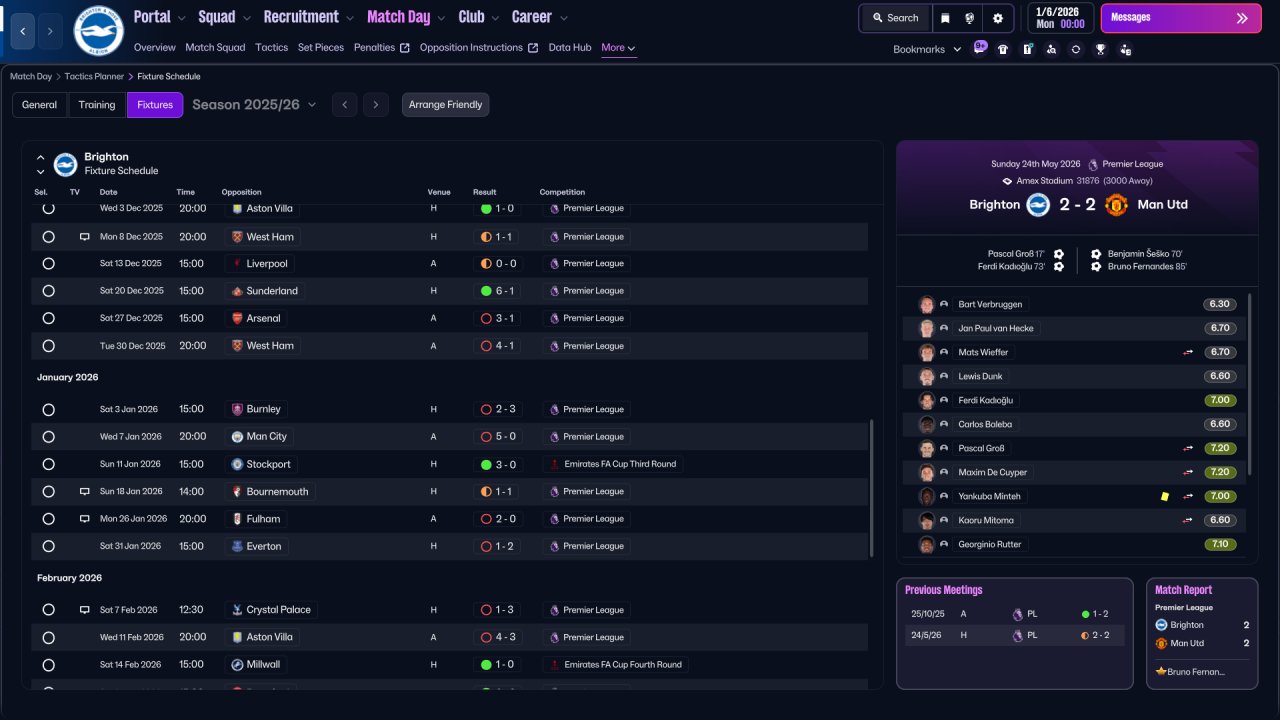Select the Burnley fixture radio button
Screen dimensions: 1280x720
click(x=48, y=410)
